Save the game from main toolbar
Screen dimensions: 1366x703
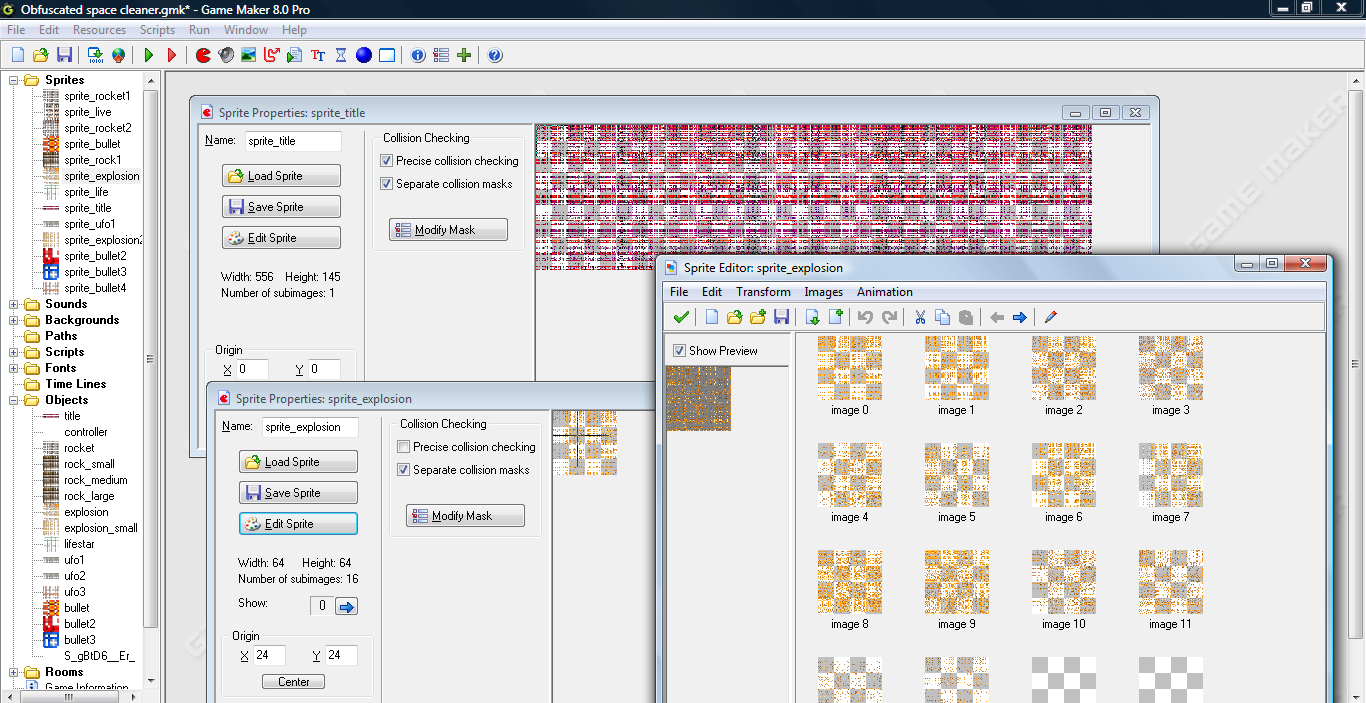pos(64,55)
